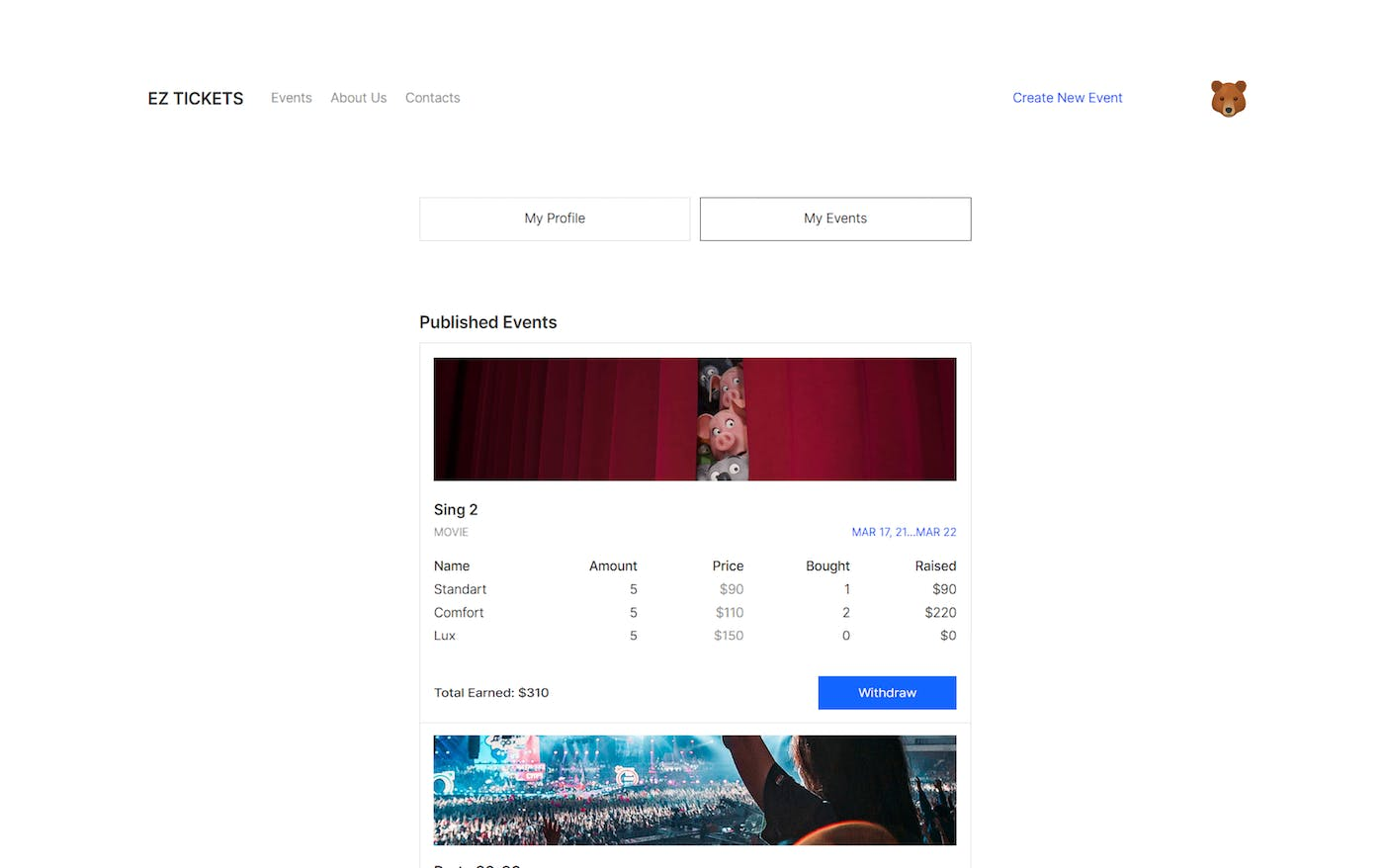Click the Published Events heading
This screenshot has width=1389, height=868.
pos(488,322)
